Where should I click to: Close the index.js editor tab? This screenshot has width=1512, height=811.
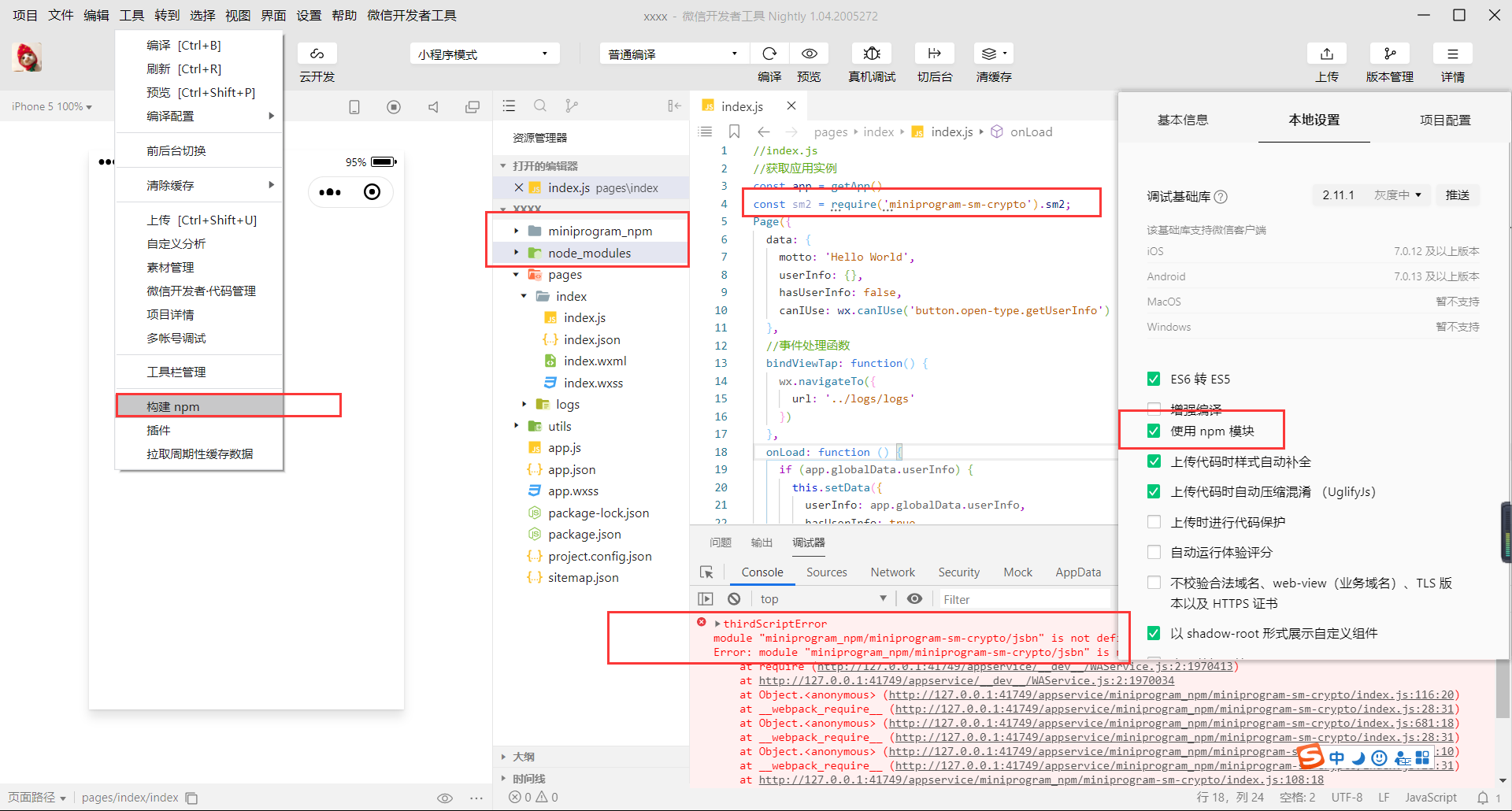(791, 106)
